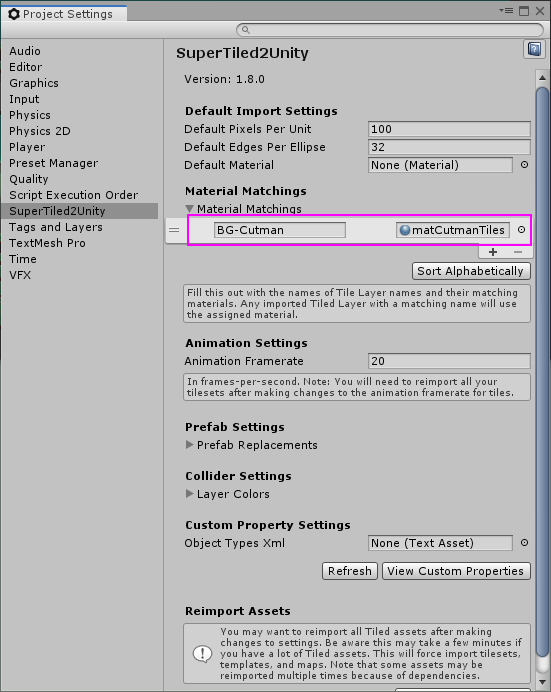Open the Tags and Layers category

(x=56, y=227)
